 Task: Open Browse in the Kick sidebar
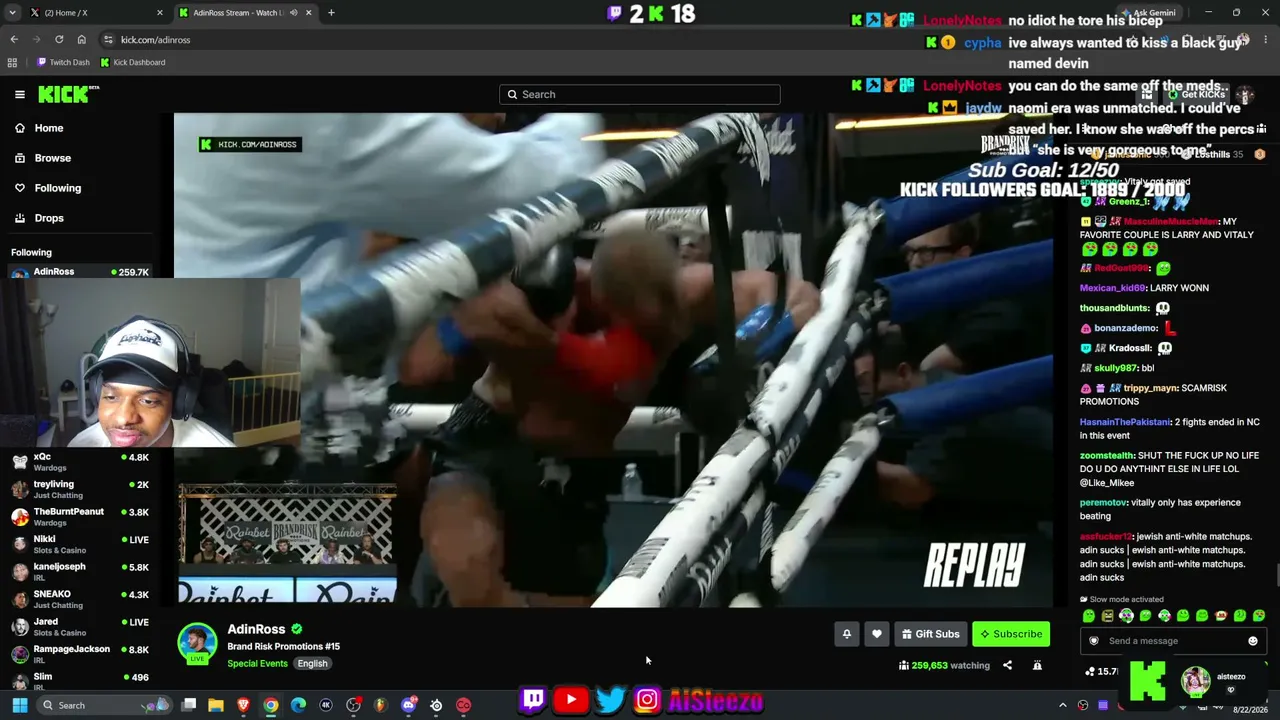[x=52, y=158]
